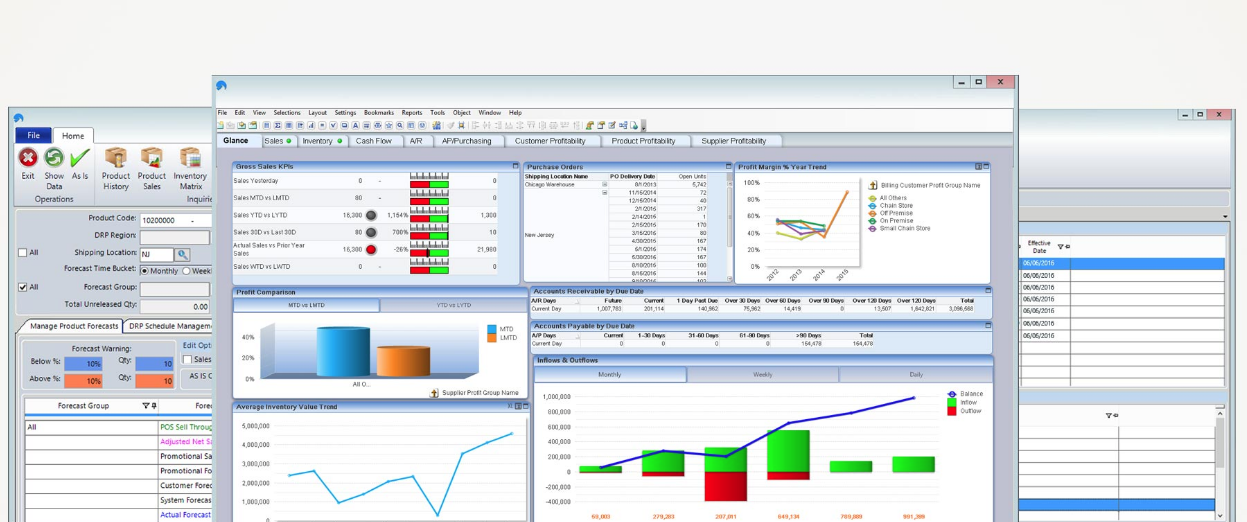
Task: Click the blue File tab in the forecast window
Action: (33, 135)
